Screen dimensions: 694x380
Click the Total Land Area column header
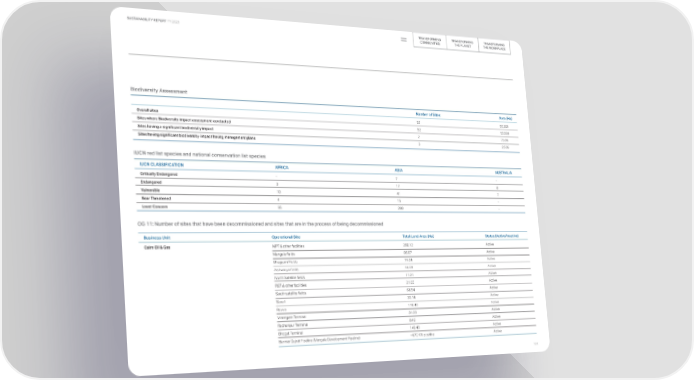click(x=418, y=236)
